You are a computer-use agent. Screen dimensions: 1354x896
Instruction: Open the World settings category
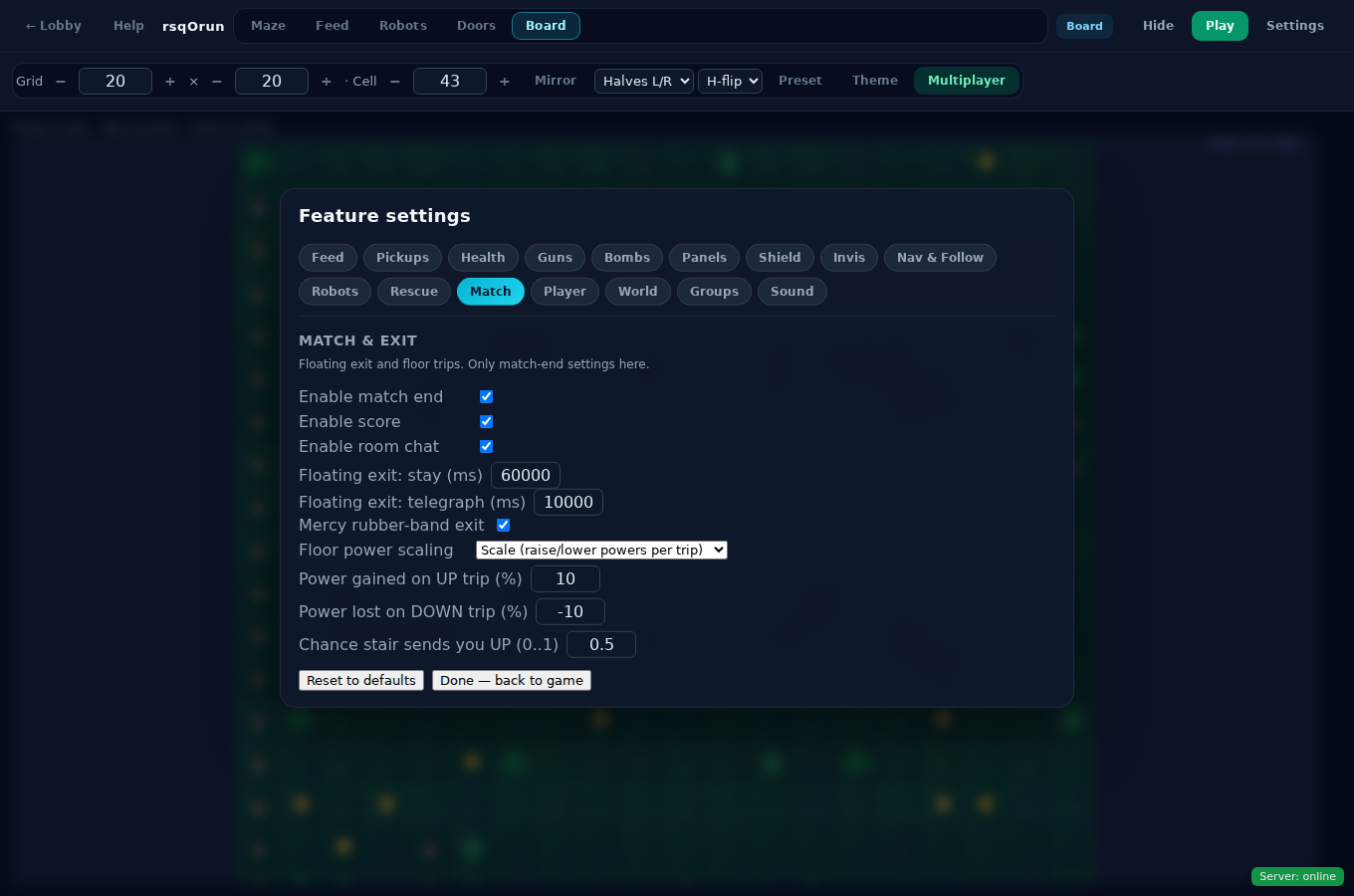[x=638, y=292]
